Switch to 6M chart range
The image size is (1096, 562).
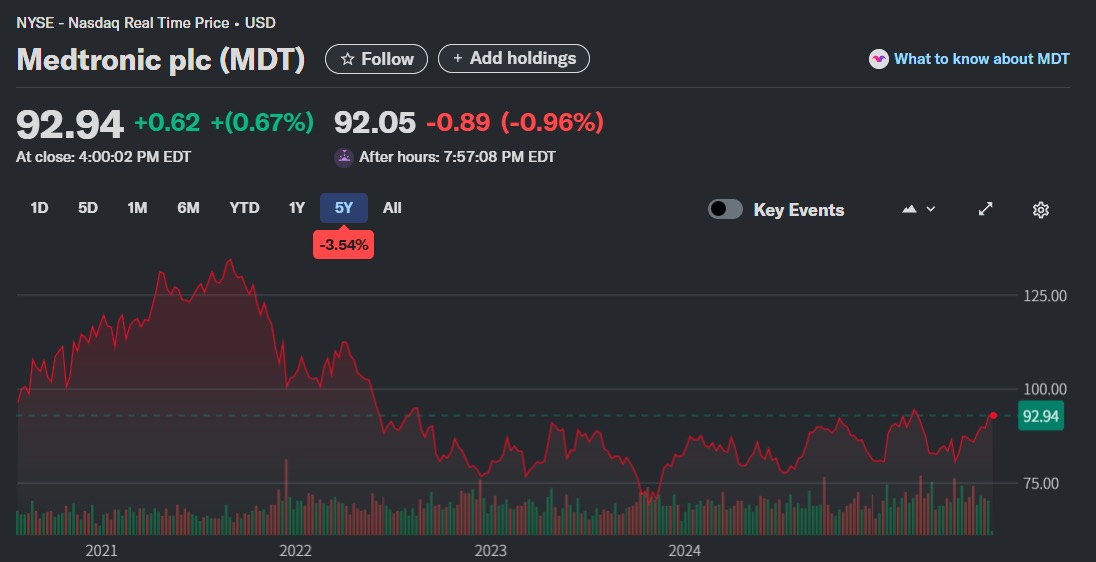[188, 208]
